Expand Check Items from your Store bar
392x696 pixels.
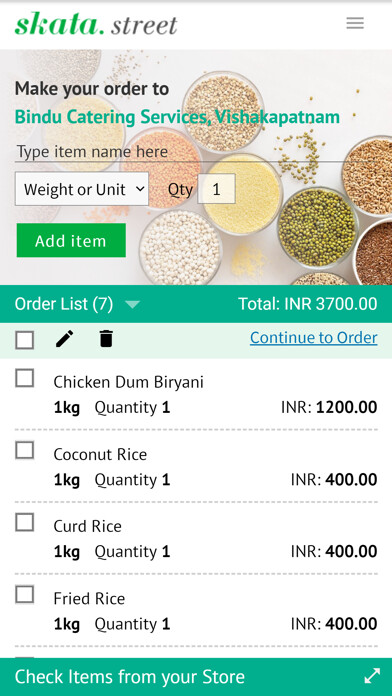tap(196, 677)
